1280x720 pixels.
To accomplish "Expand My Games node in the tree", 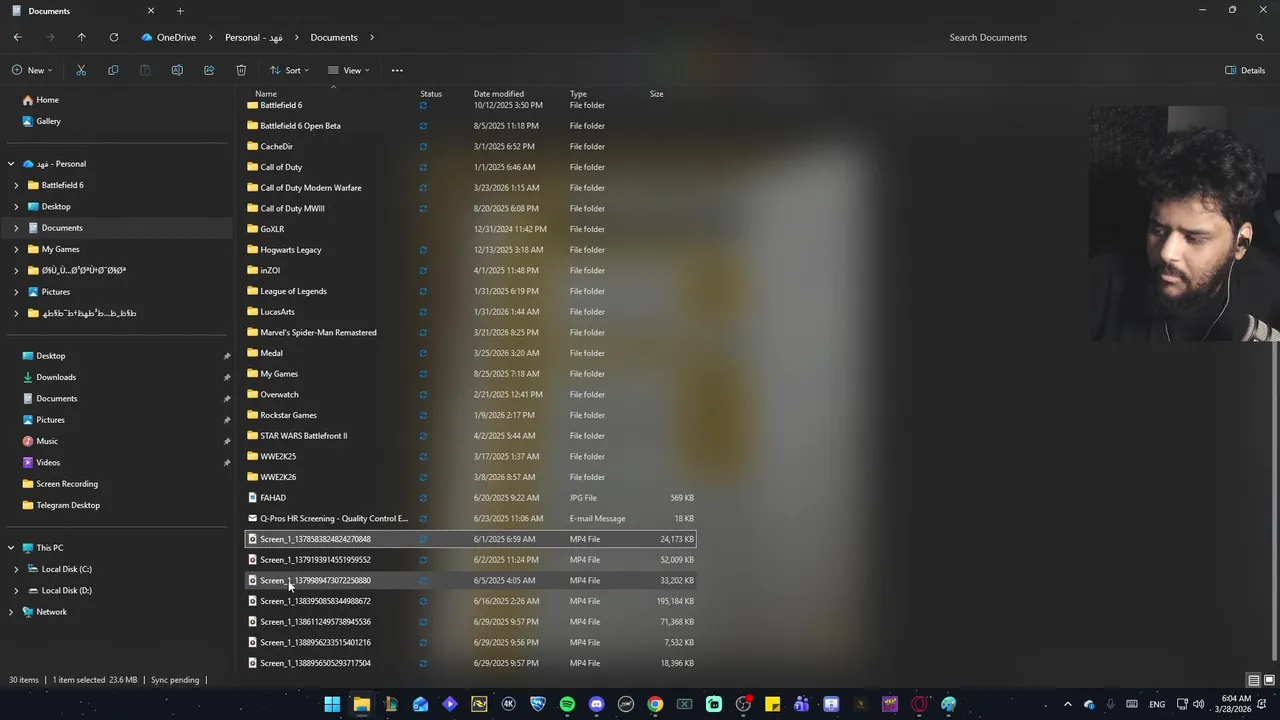I will coord(16,249).
